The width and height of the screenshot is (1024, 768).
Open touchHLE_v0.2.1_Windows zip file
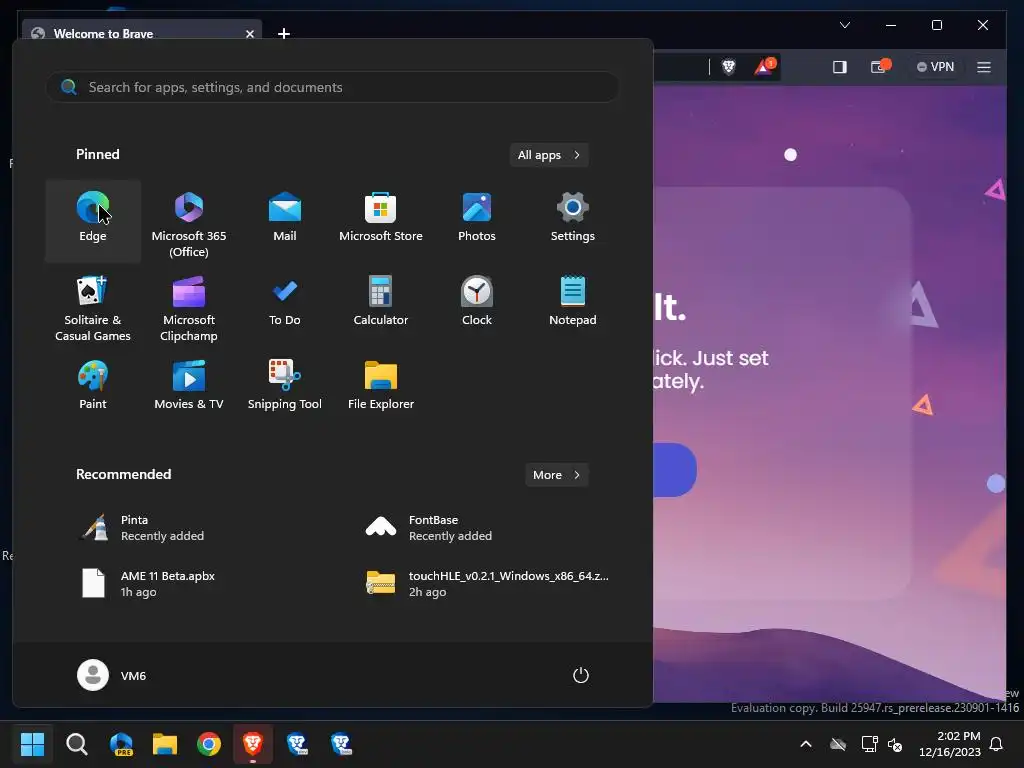click(x=477, y=583)
